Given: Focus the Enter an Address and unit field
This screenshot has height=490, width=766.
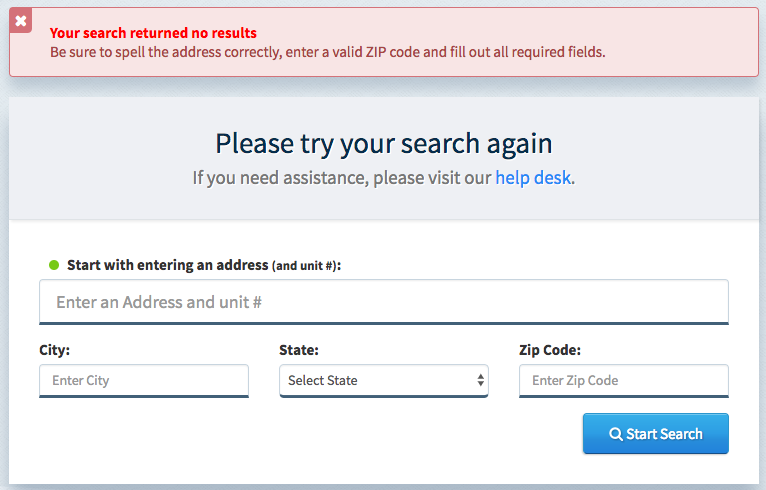Looking at the screenshot, I should point(383,301).
